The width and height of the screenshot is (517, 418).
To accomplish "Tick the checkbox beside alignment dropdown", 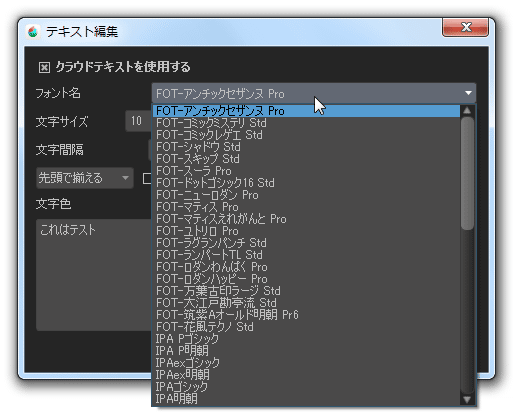I will point(147,178).
